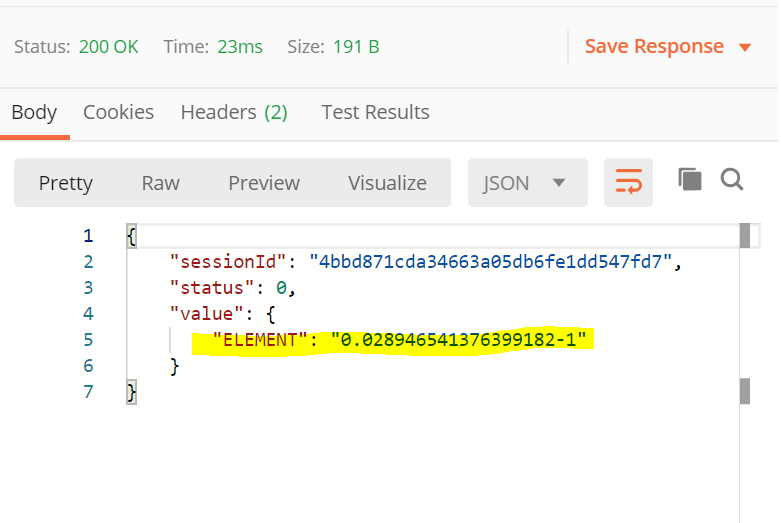Image resolution: width=781 pixels, height=523 pixels.
Task: Select the Visualize view mode
Action: [x=387, y=183]
